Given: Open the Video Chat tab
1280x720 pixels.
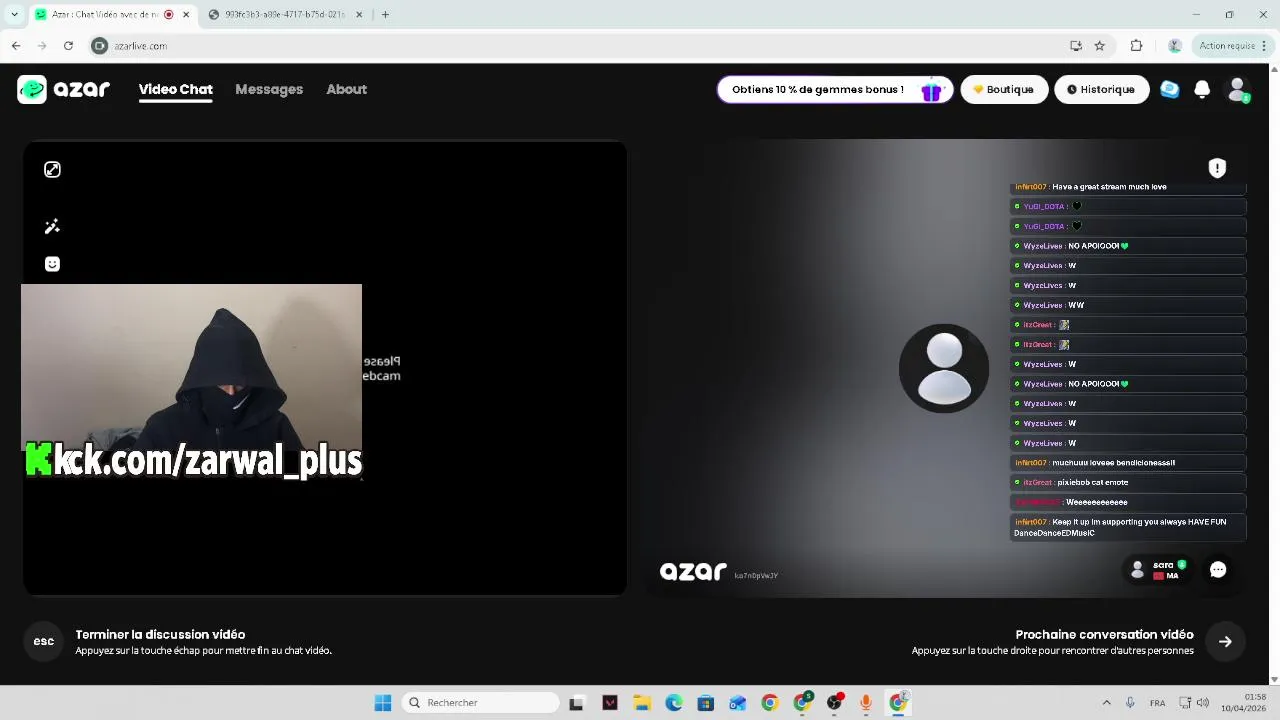Looking at the screenshot, I should (175, 89).
